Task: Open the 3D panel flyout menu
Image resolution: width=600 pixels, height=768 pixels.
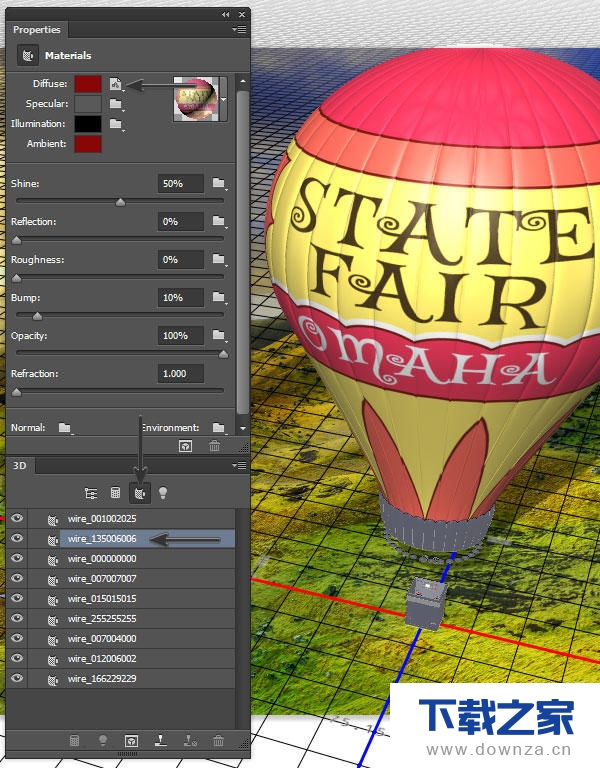Action: pos(240,466)
